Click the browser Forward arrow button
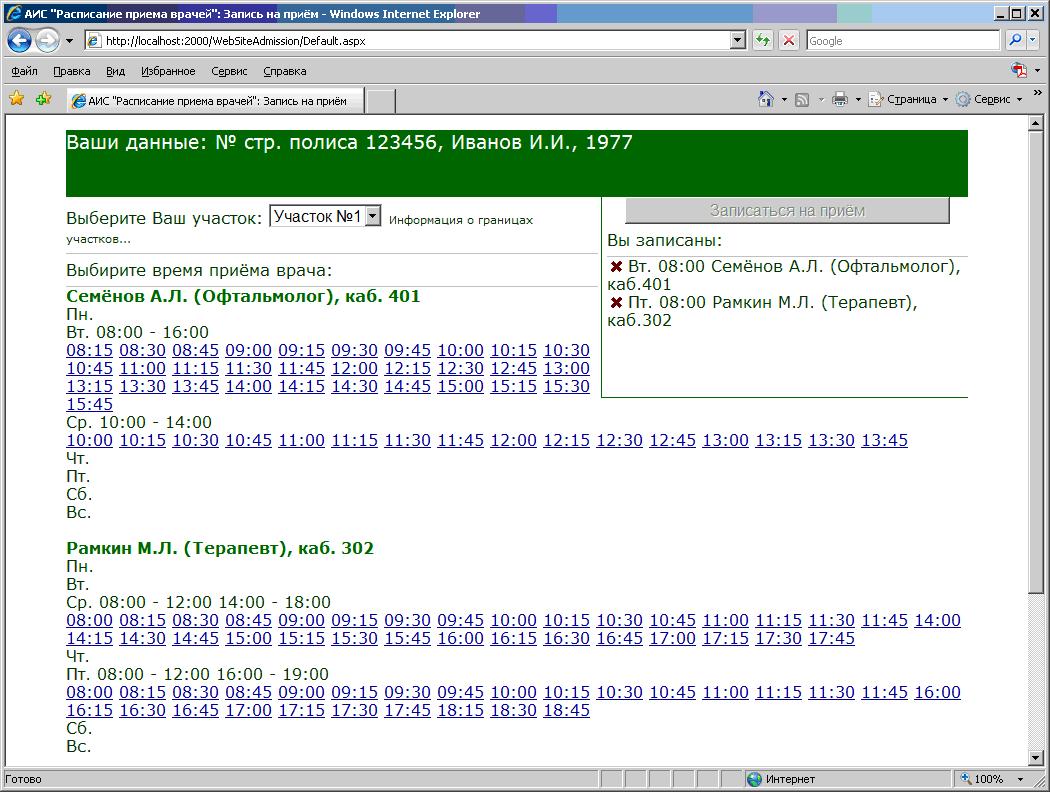Image resolution: width=1050 pixels, height=792 pixels. point(47,41)
